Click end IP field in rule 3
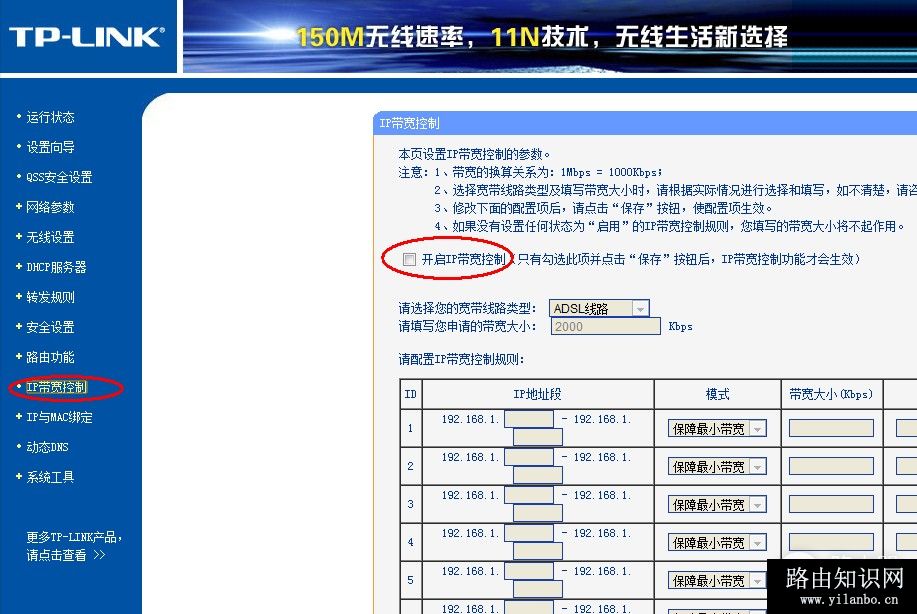Viewport: 917px width, 614px height. coord(537,513)
